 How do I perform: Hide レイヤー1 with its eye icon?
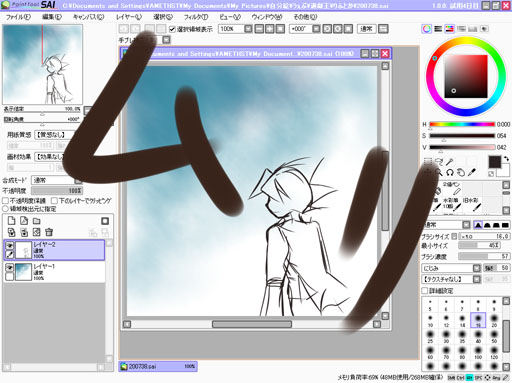[10, 268]
